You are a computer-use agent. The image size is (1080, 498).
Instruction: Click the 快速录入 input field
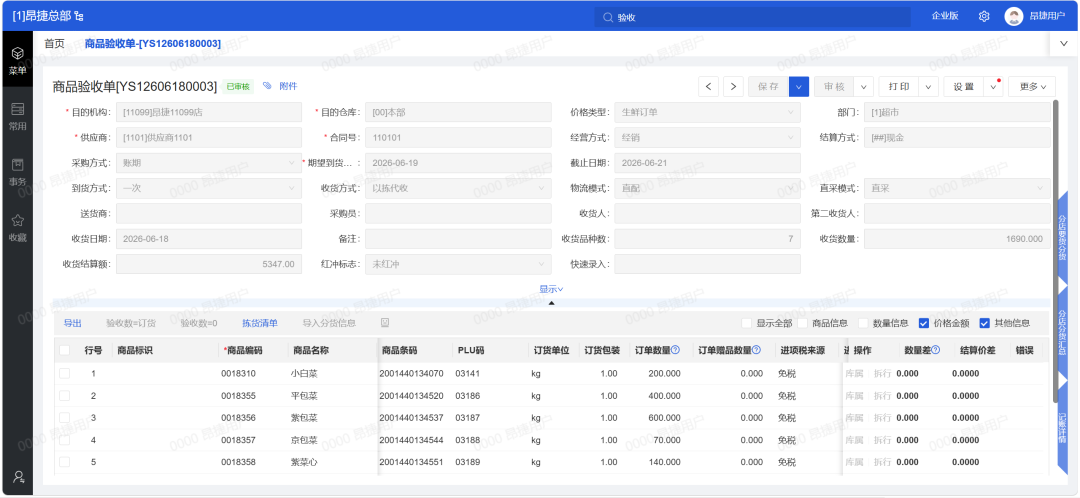point(707,264)
